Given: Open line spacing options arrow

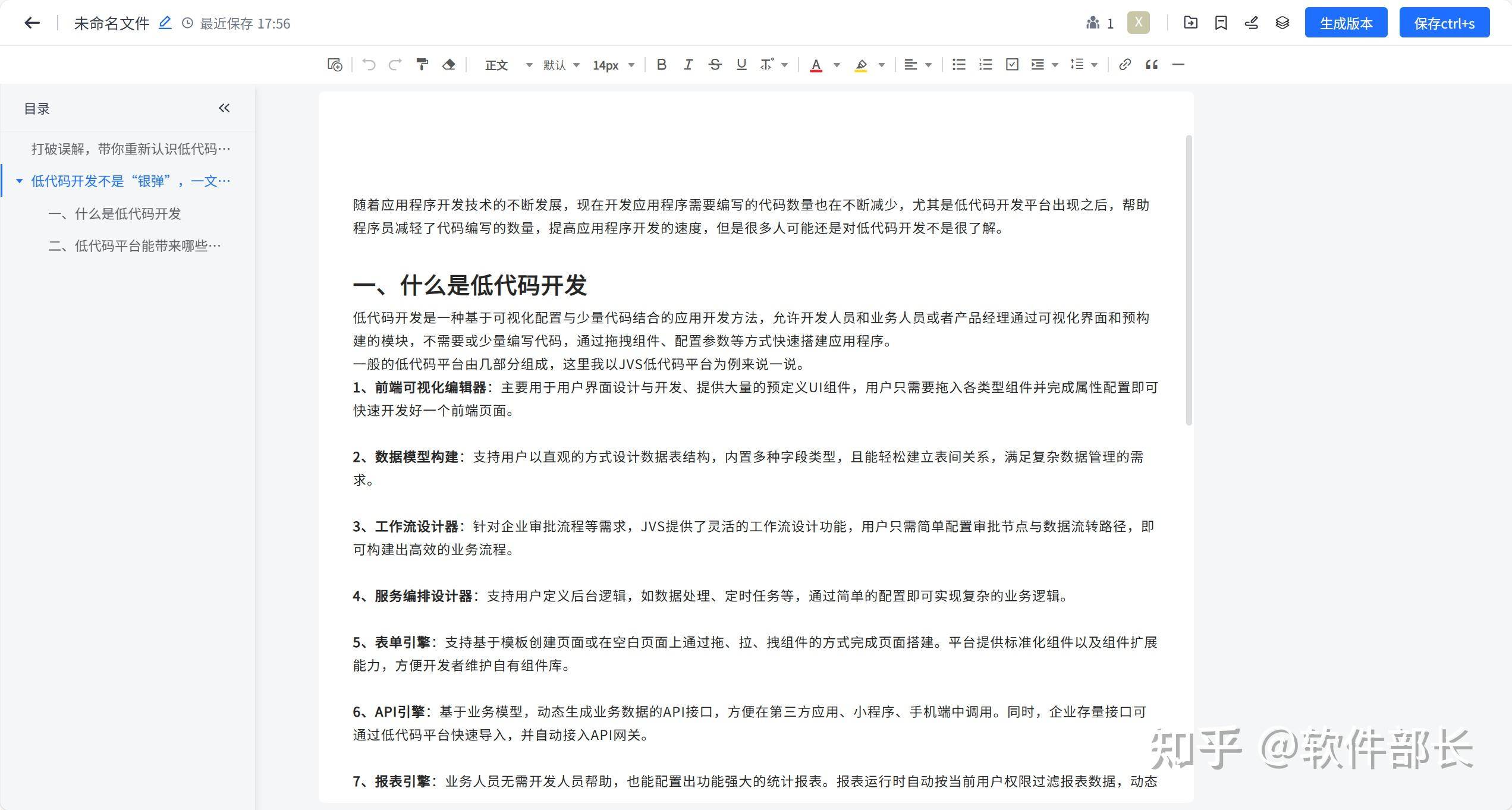Looking at the screenshot, I should (x=1095, y=65).
